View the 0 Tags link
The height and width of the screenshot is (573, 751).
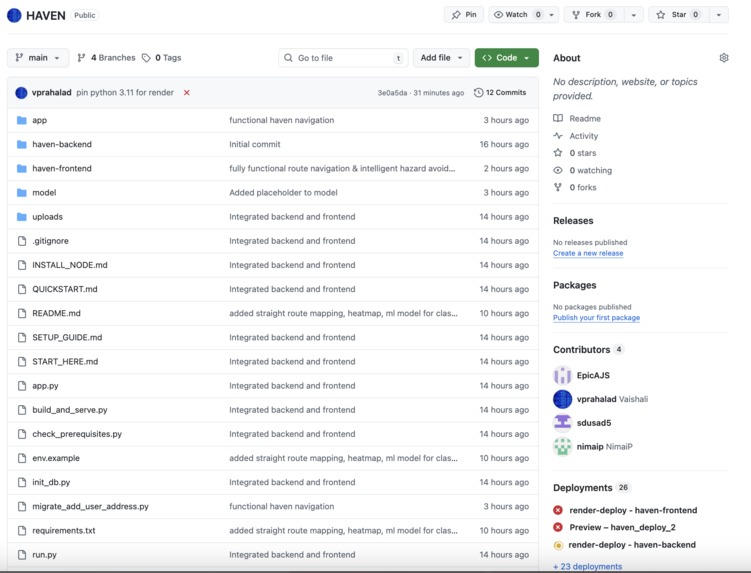pyautogui.click(x=162, y=58)
